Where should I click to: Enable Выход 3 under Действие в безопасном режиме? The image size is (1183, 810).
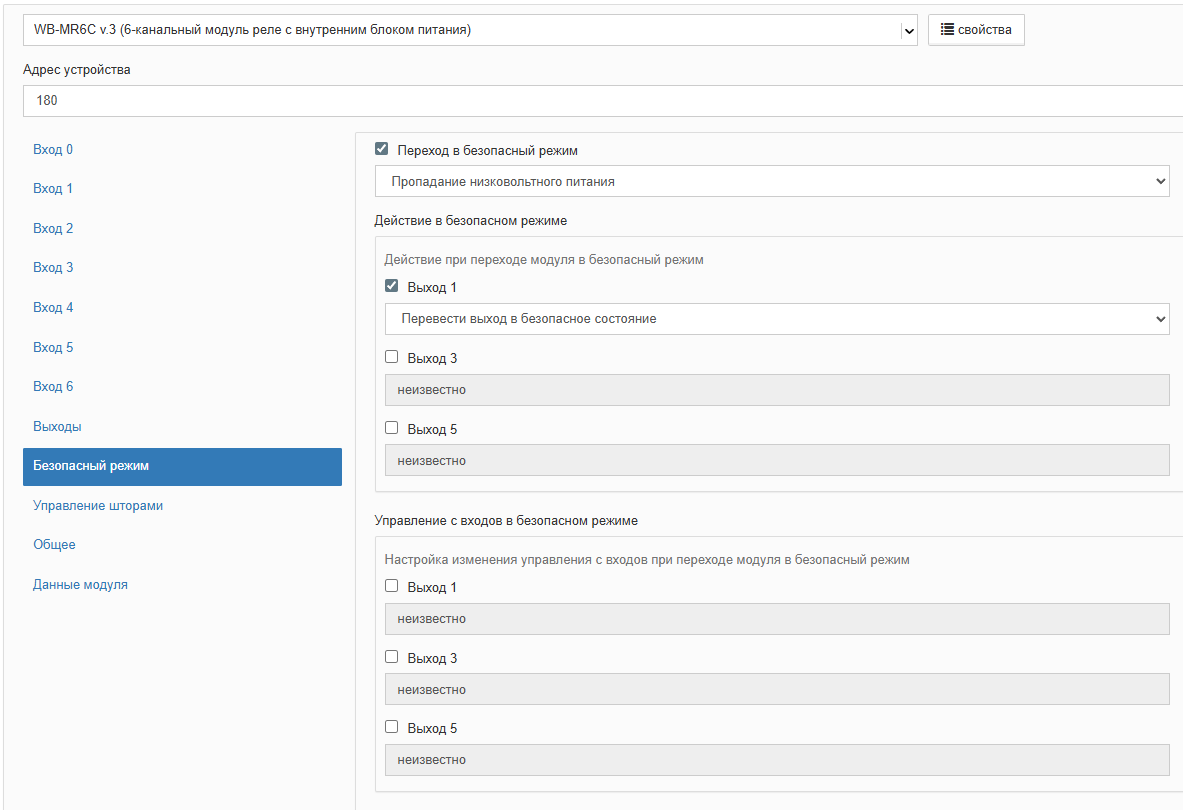[x=392, y=357]
